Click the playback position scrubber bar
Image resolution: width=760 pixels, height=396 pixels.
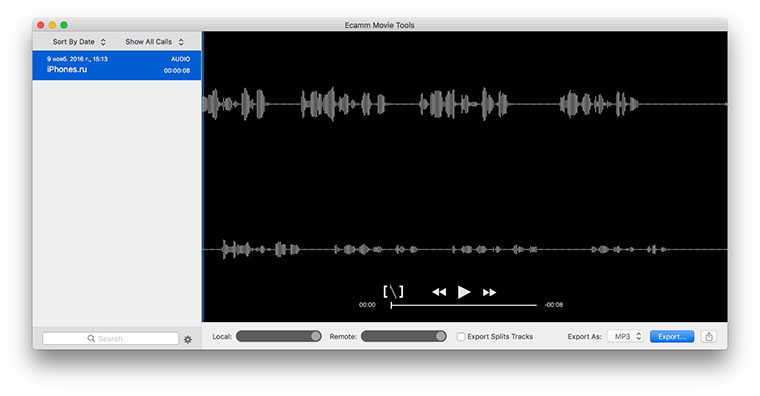(x=463, y=305)
